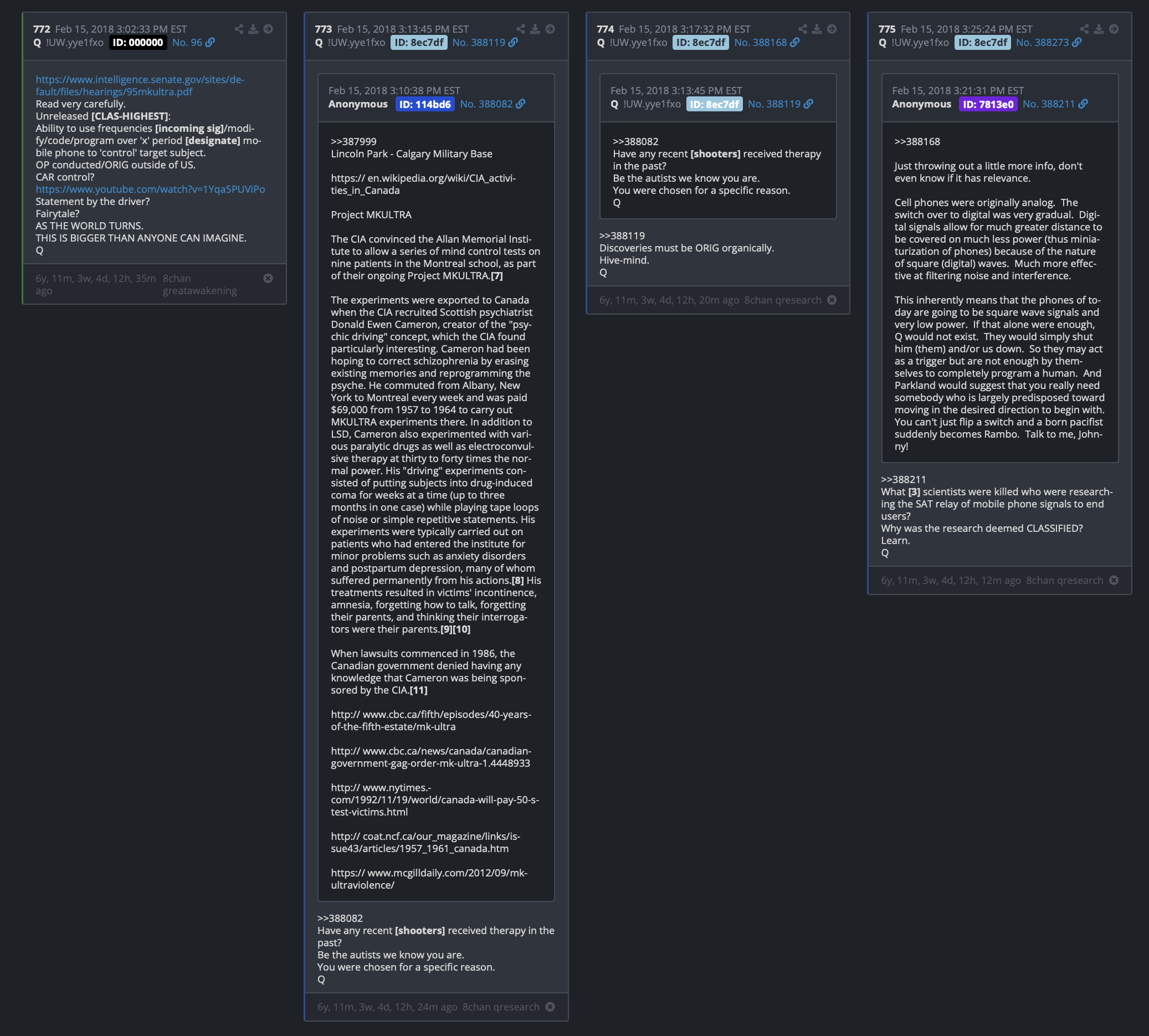This screenshot has height=1036, width=1149.
Task: Open quoted No. 388119 link inside post 774
Action: pyautogui.click(x=774, y=104)
